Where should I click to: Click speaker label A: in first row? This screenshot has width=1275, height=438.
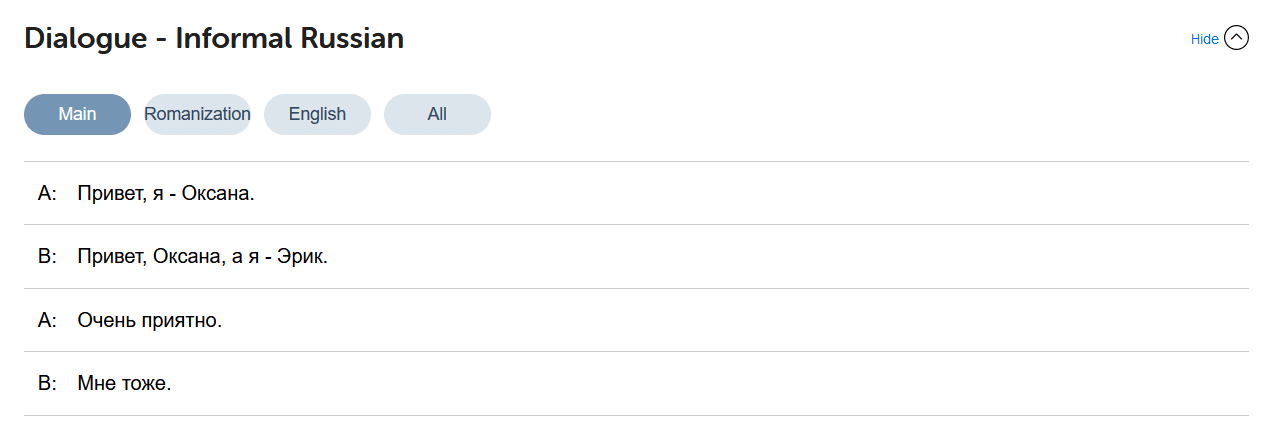coord(47,193)
